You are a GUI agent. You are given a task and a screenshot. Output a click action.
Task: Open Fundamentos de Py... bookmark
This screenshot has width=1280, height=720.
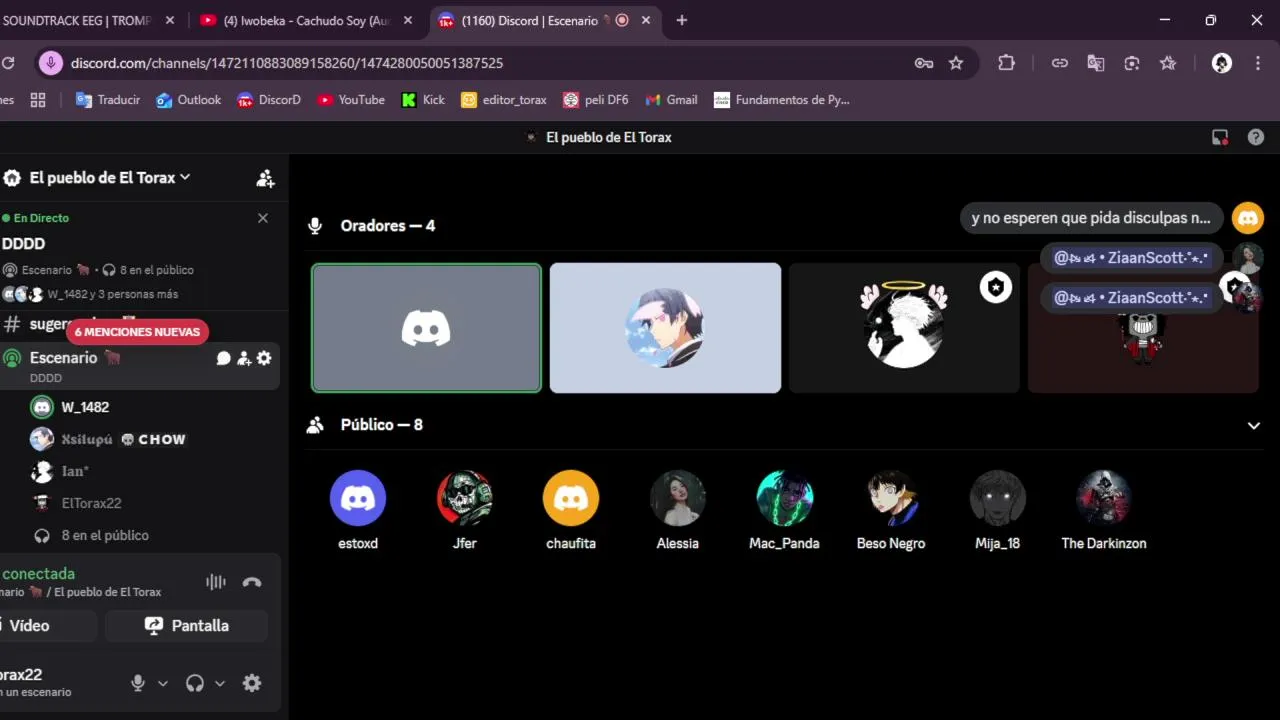tap(782, 100)
